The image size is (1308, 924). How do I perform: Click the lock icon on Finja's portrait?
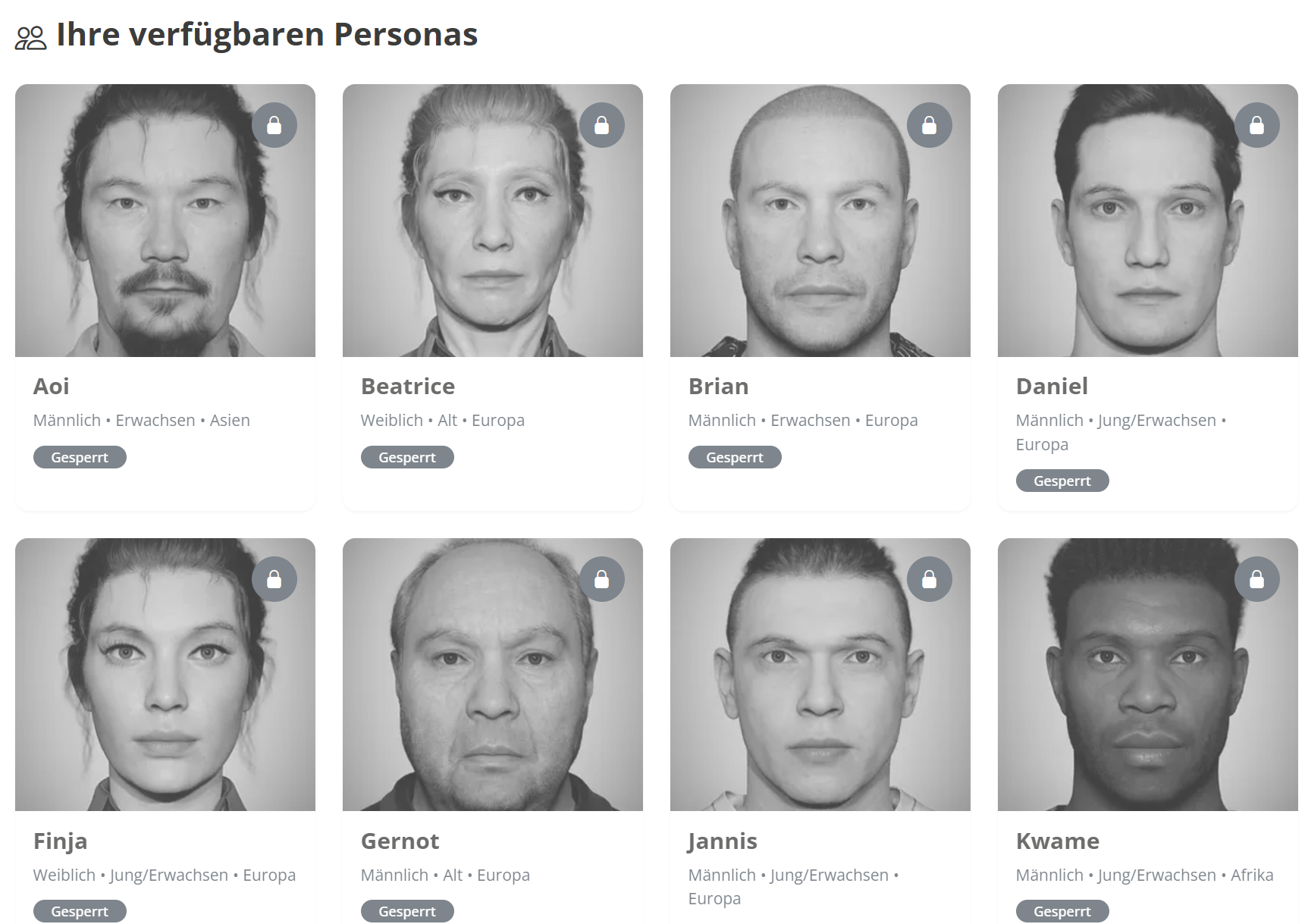[x=274, y=579]
